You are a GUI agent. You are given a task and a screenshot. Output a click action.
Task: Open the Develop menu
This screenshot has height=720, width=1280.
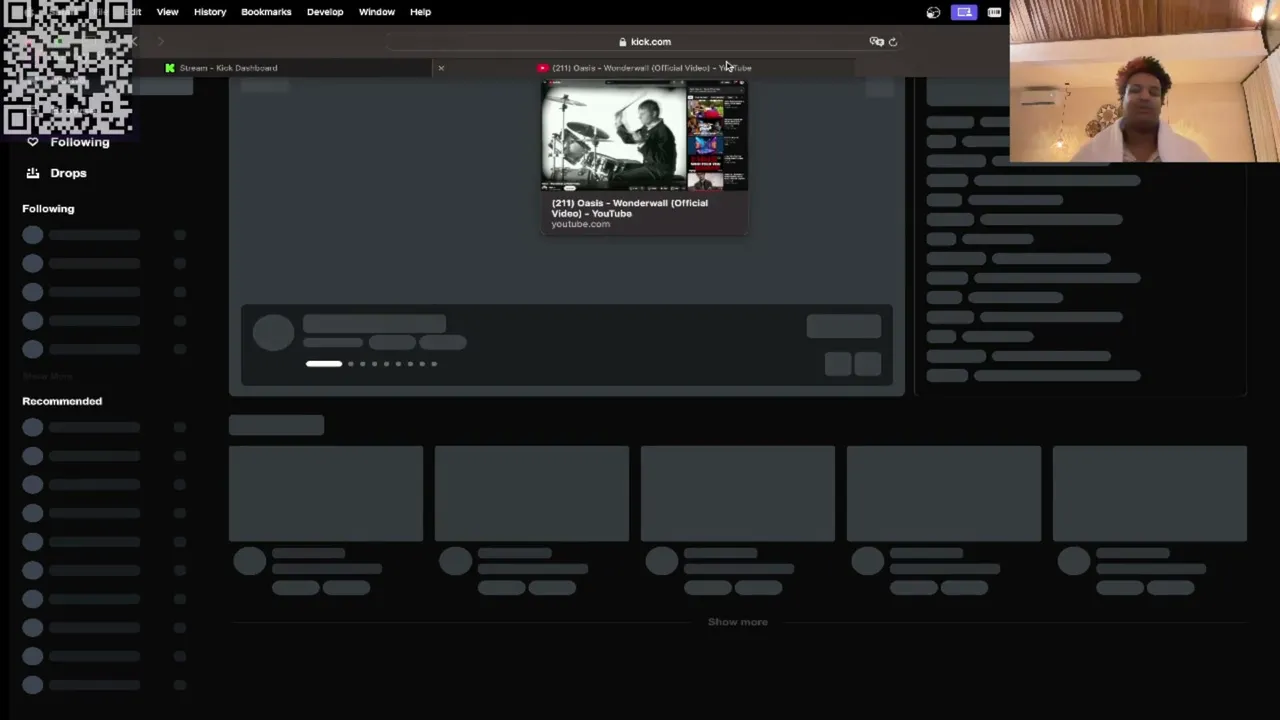325,12
